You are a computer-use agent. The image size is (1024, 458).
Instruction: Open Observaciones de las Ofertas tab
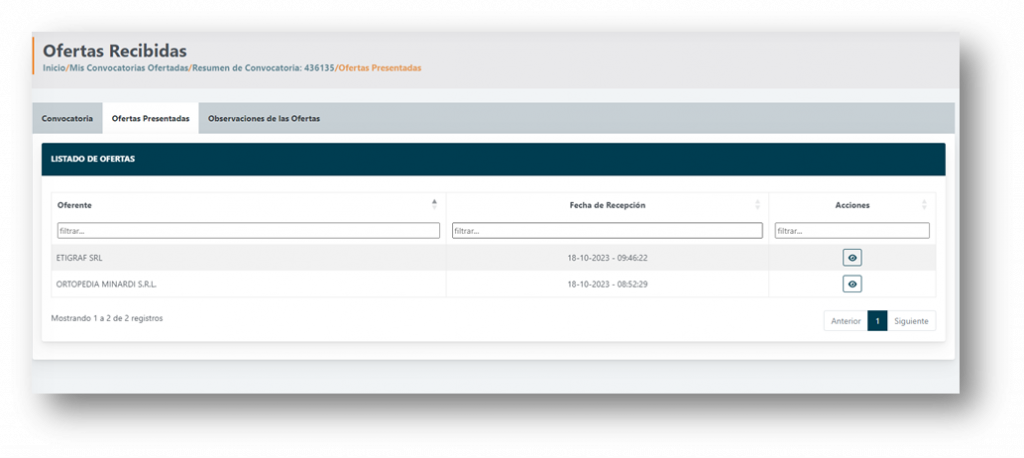(264, 119)
